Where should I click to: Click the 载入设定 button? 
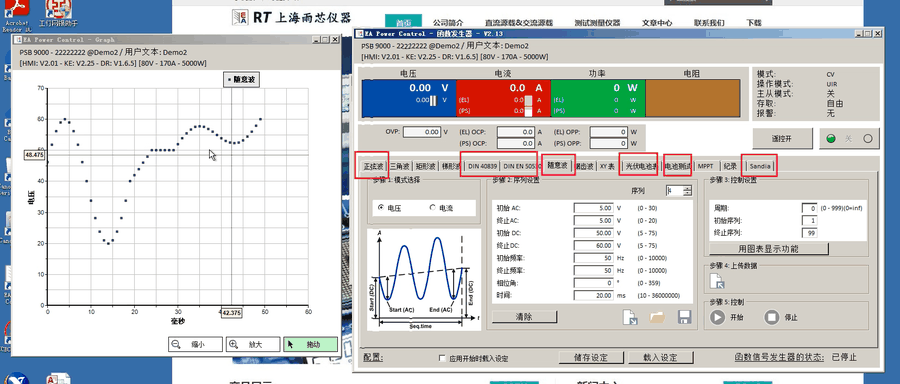pyautogui.click(x=660, y=358)
